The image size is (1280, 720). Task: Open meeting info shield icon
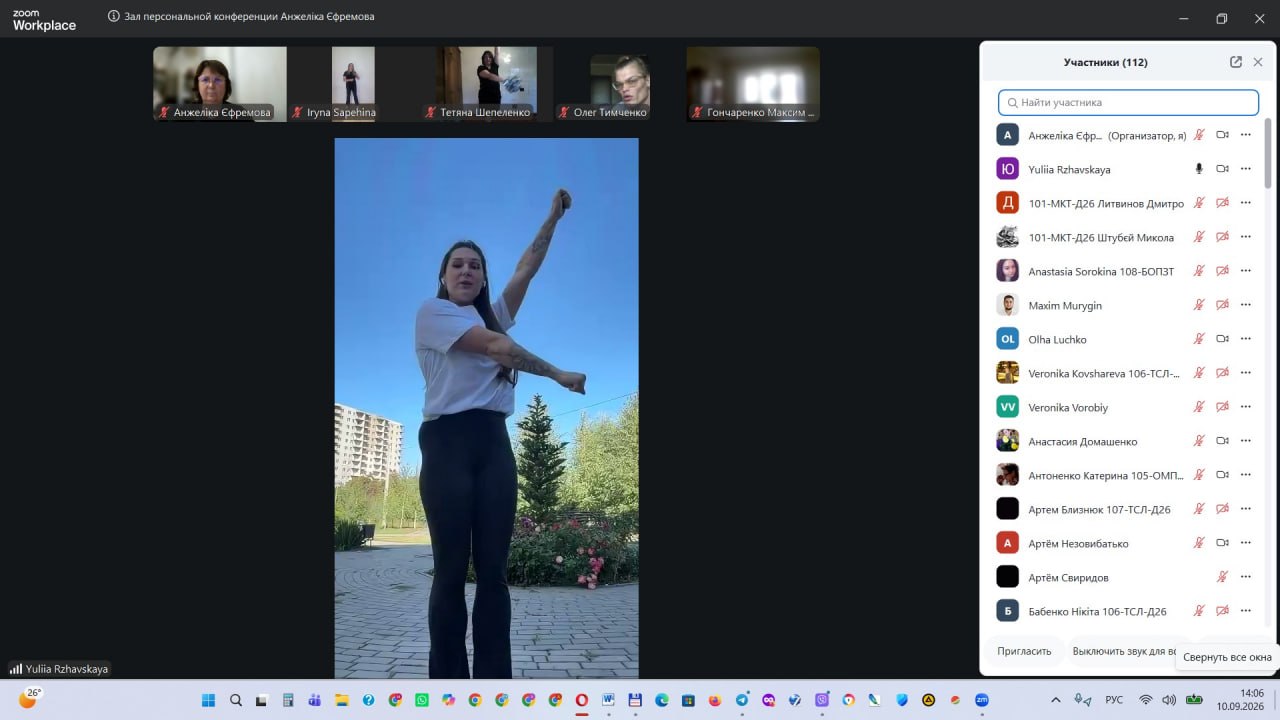115,18
